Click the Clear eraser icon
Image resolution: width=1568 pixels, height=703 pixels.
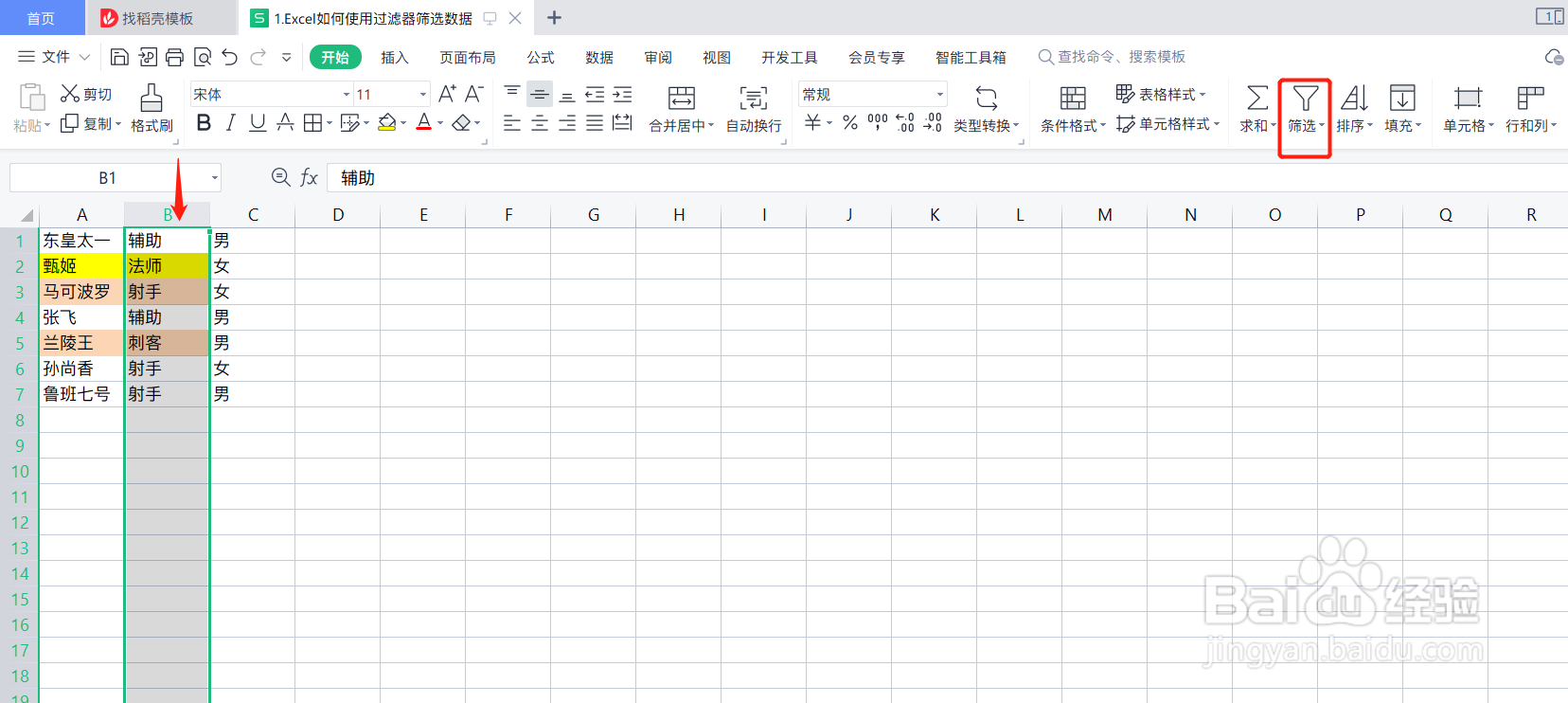tap(461, 123)
